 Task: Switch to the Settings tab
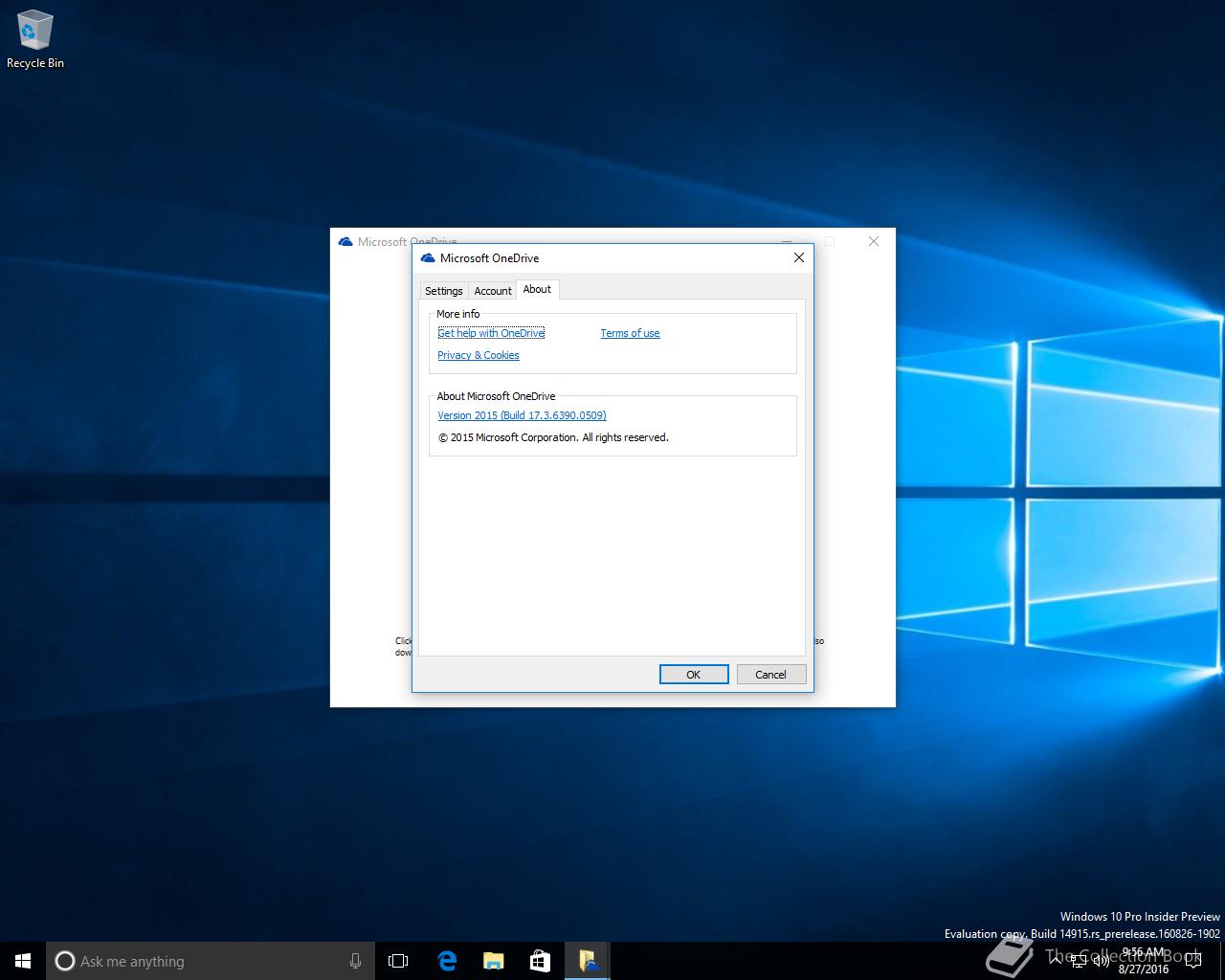443,291
